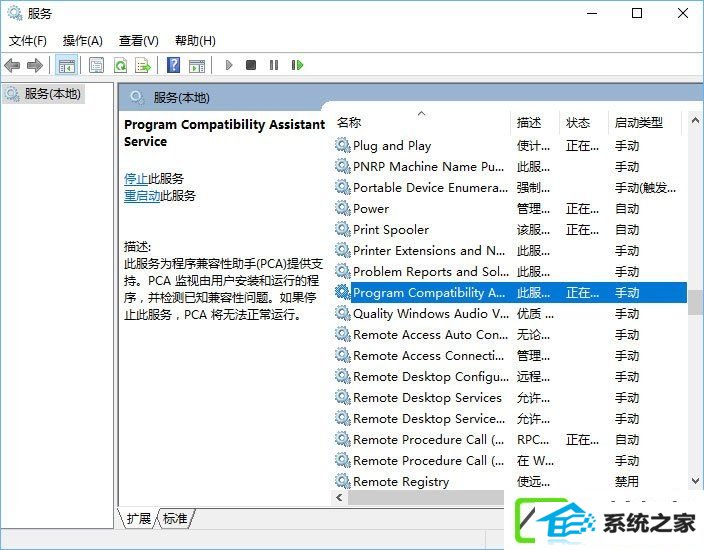704x550 pixels.
Task: Select the gear icon of Print Spooler
Action: tap(343, 229)
